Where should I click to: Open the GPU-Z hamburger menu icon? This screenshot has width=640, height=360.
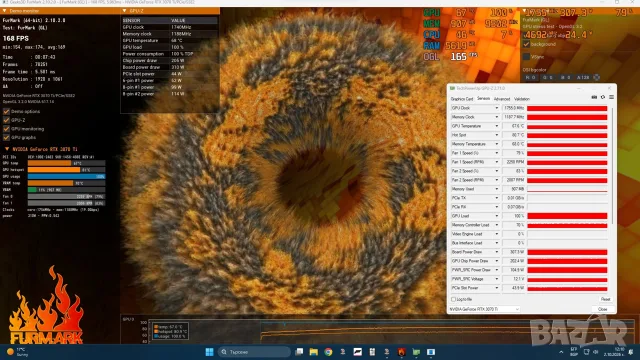pyautogui.click(x=611, y=98)
